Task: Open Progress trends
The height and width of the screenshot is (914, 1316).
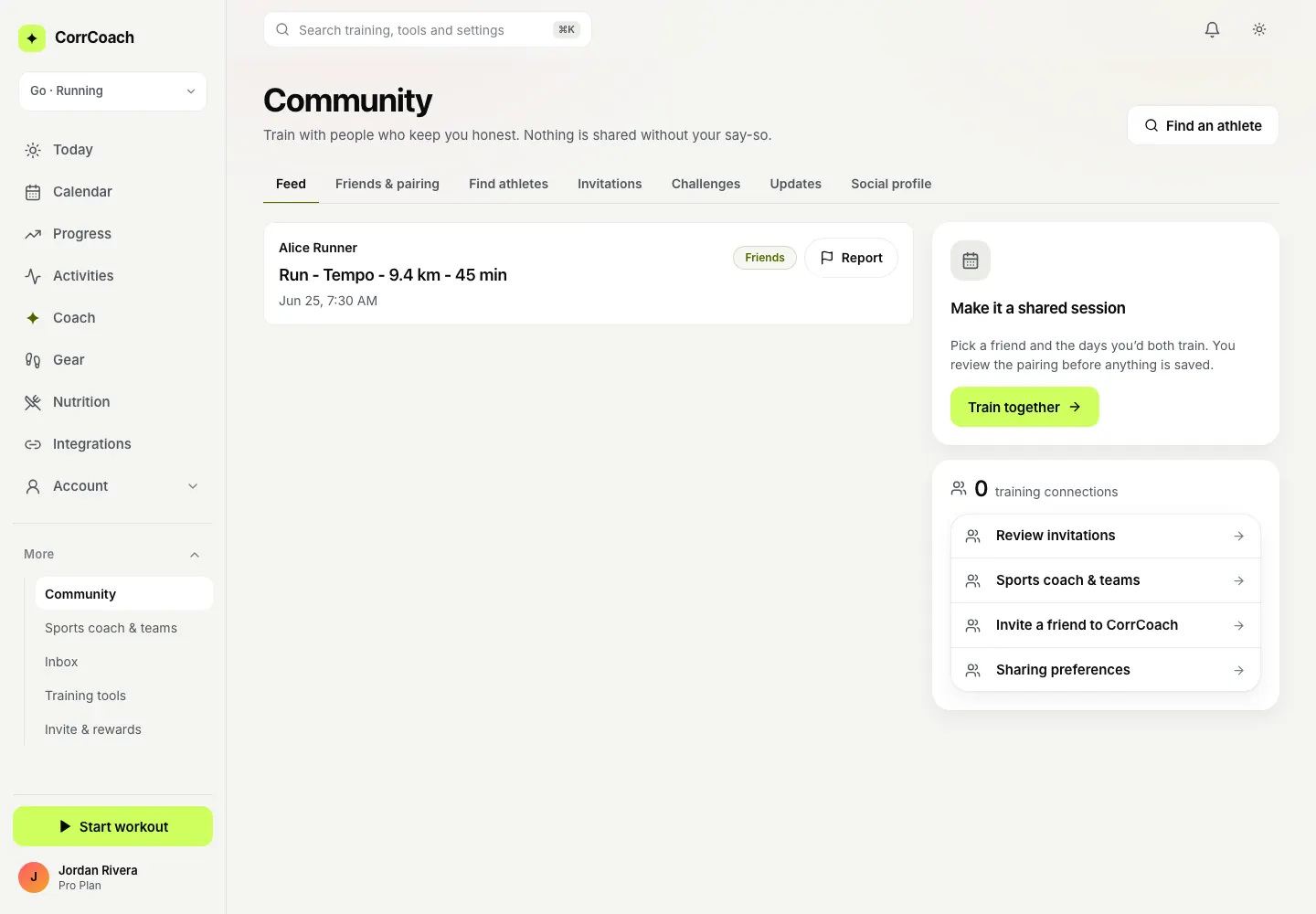Action: point(112,234)
